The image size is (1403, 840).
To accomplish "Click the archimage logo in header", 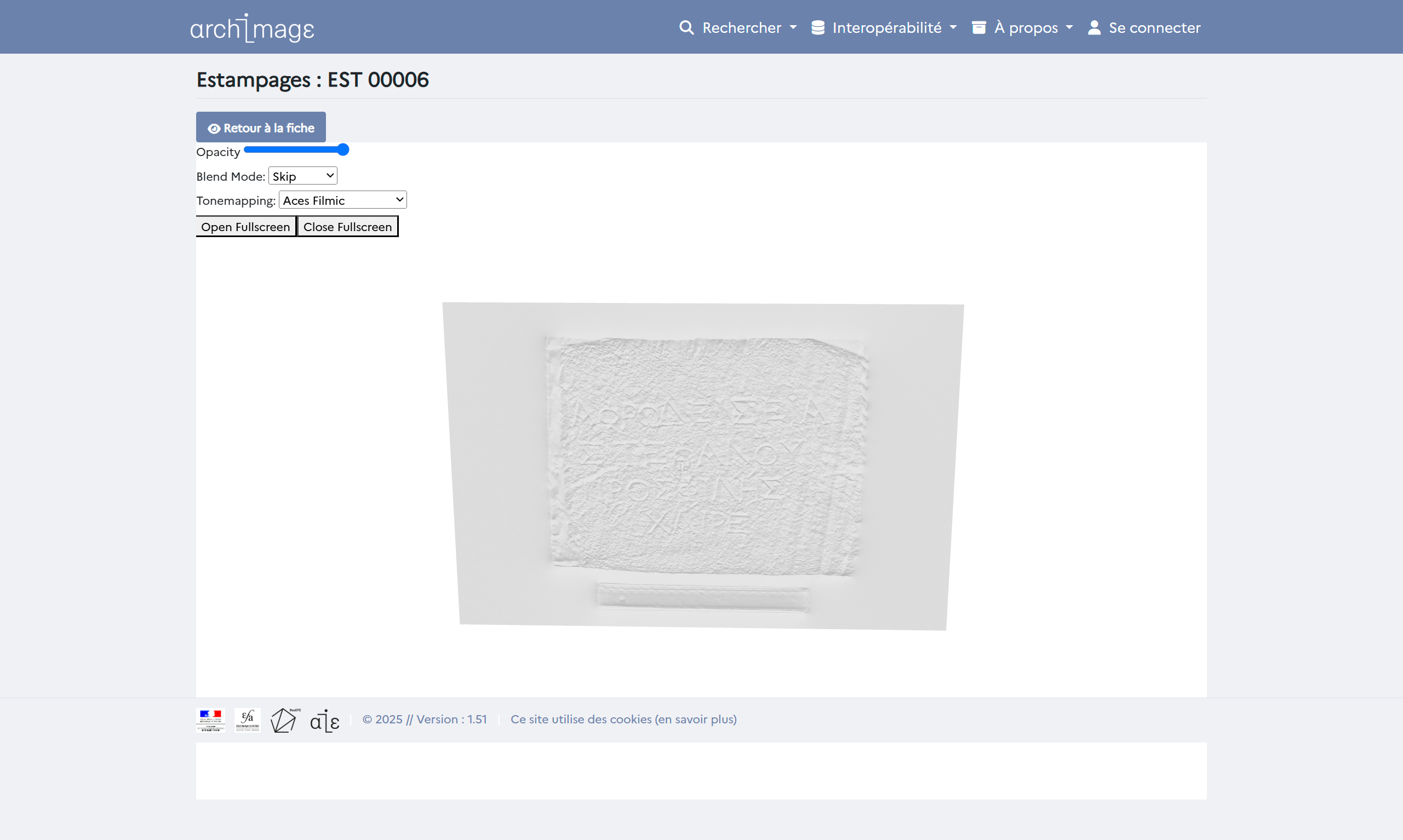I will click(252, 28).
